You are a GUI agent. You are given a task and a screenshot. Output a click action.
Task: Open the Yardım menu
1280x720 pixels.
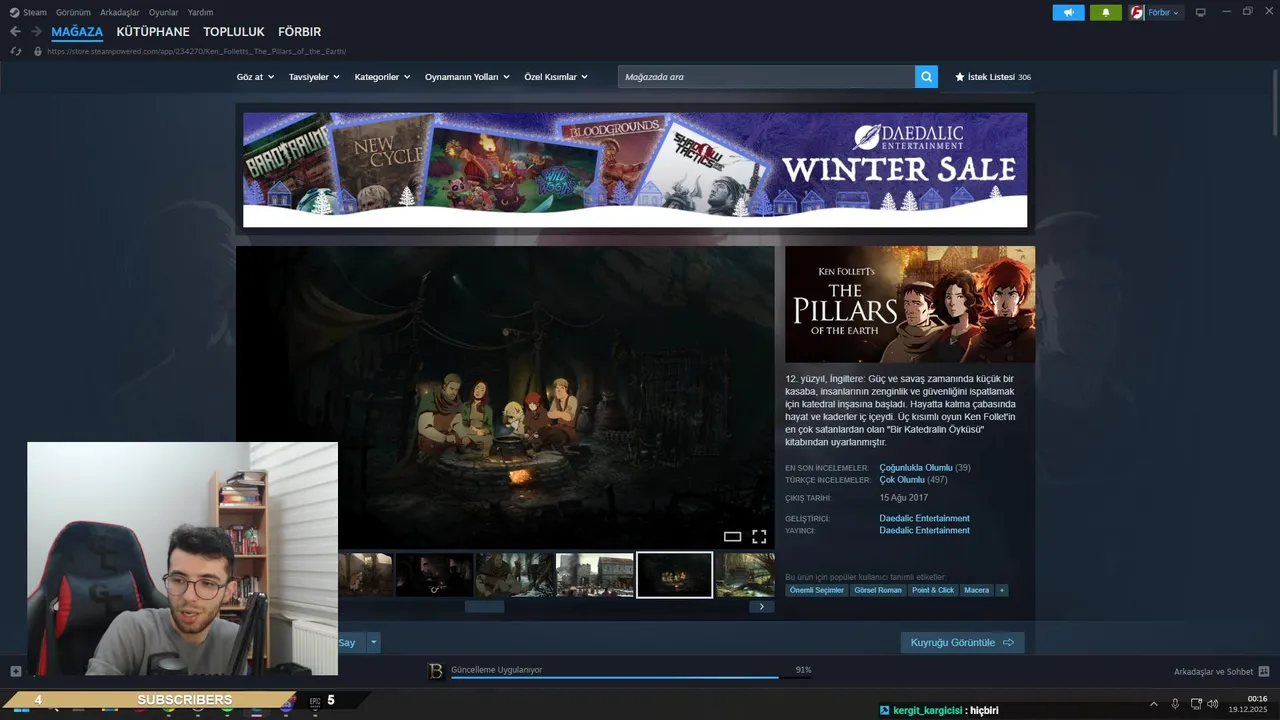coord(200,12)
